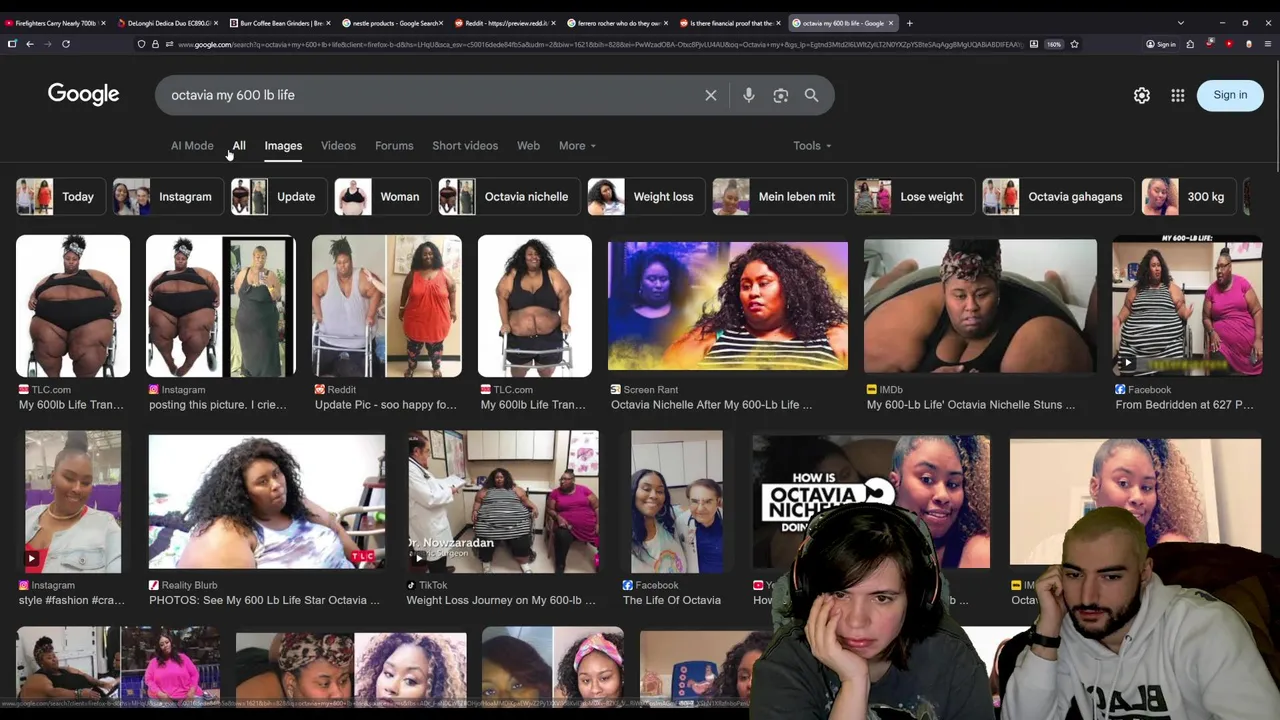The width and height of the screenshot is (1280, 720).
Task: Select the 300 kg filter chip
Action: [x=1189, y=197]
